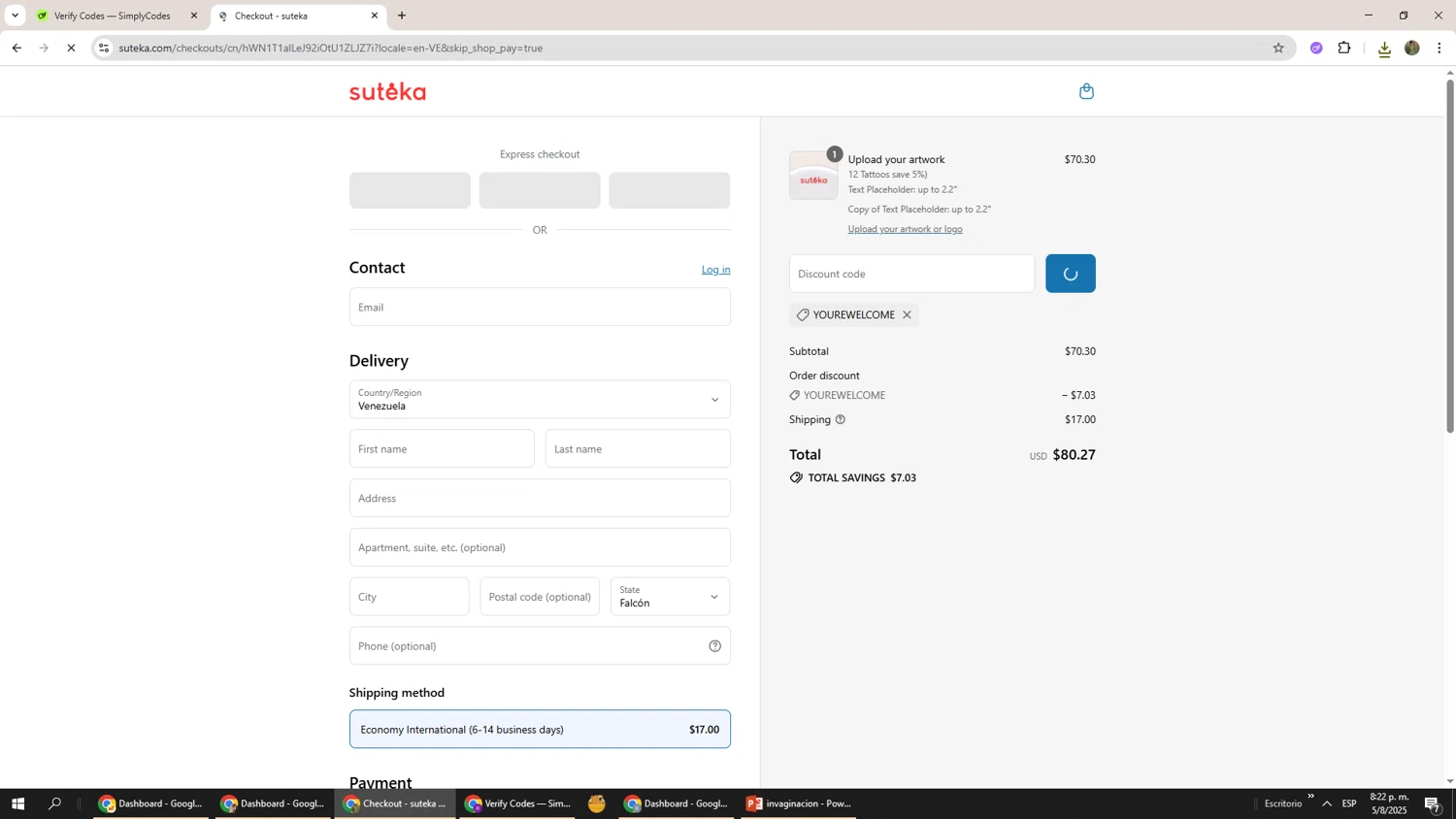Click the page vertical scrollbar
The image size is (1456, 819).
click(x=1450, y=255)
